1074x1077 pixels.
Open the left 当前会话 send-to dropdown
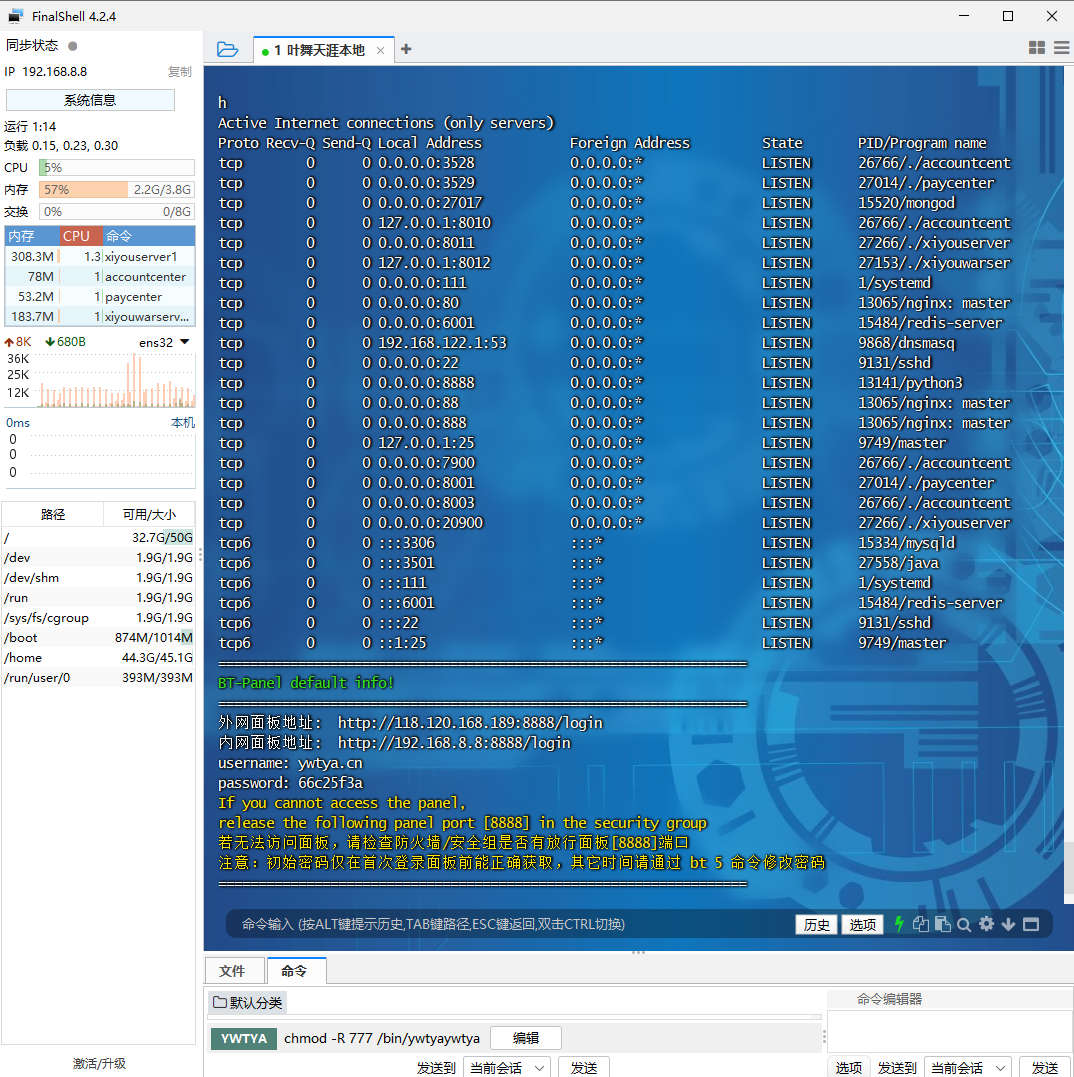507,1067
